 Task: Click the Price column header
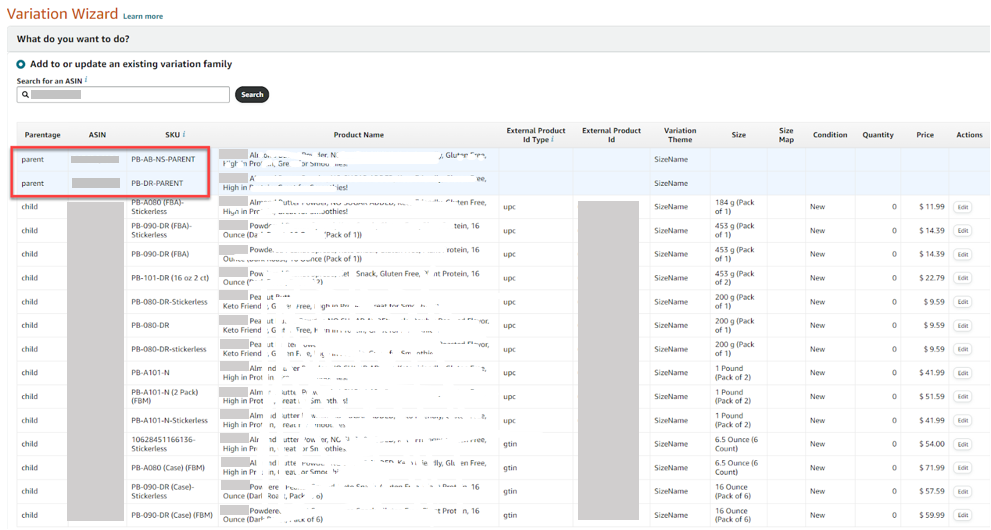(x=925, y=135)
